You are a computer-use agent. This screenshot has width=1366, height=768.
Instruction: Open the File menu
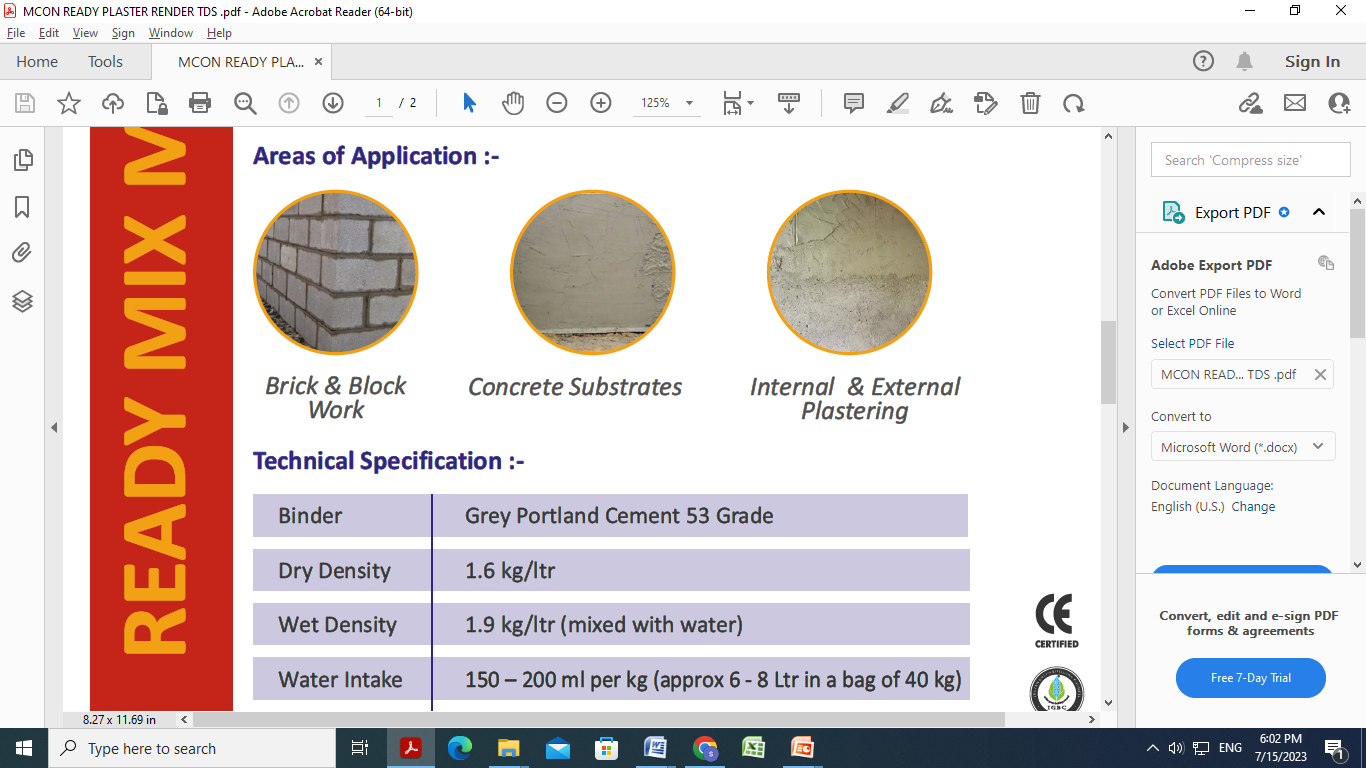click(16, 33)
